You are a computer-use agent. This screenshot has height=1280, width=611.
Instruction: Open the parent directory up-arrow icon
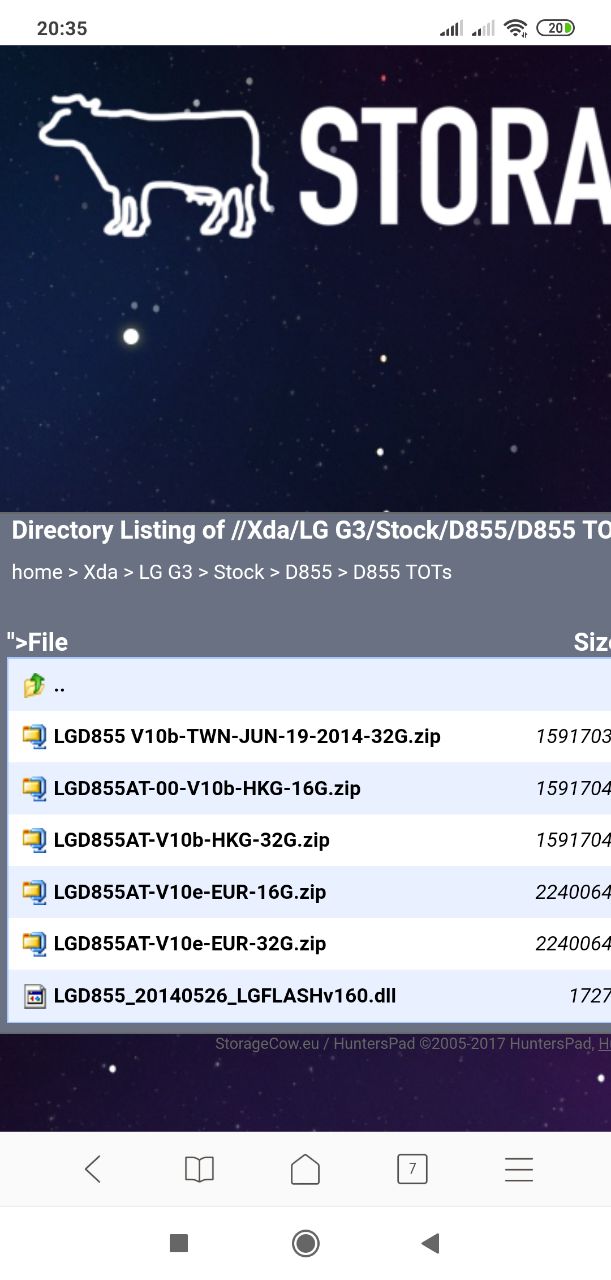point(34,686)
